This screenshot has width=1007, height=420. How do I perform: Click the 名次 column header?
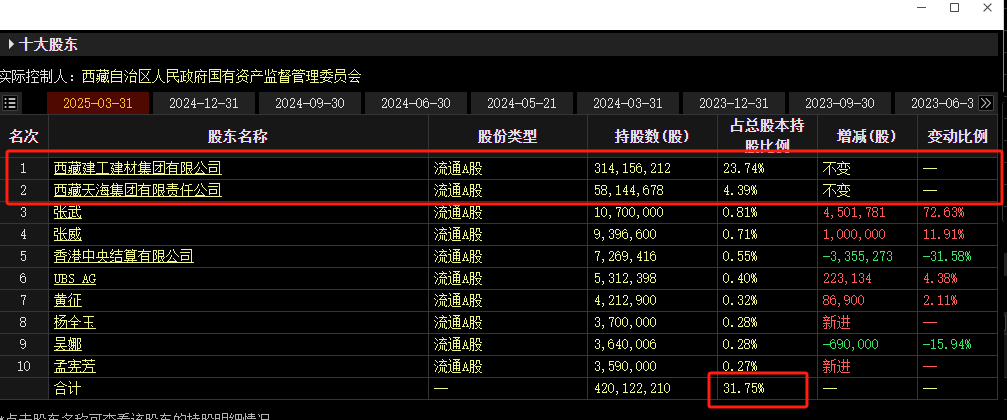(x=24, y=136)
